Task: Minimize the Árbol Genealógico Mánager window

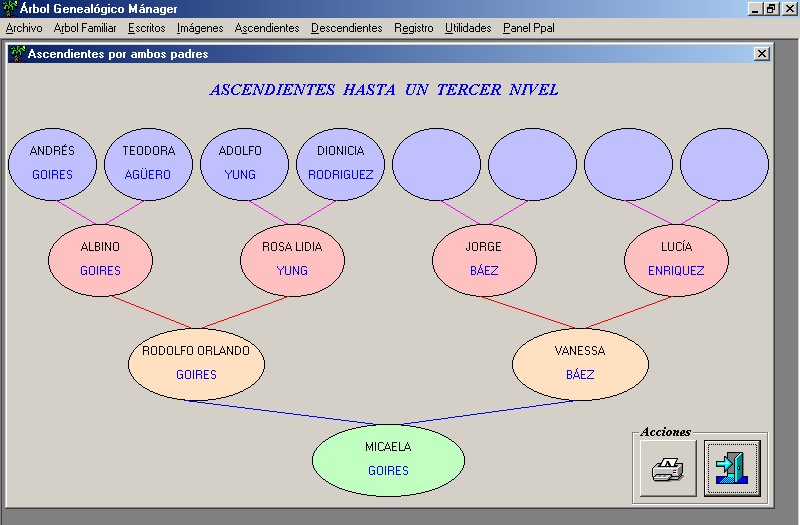Action: point(755,9)
